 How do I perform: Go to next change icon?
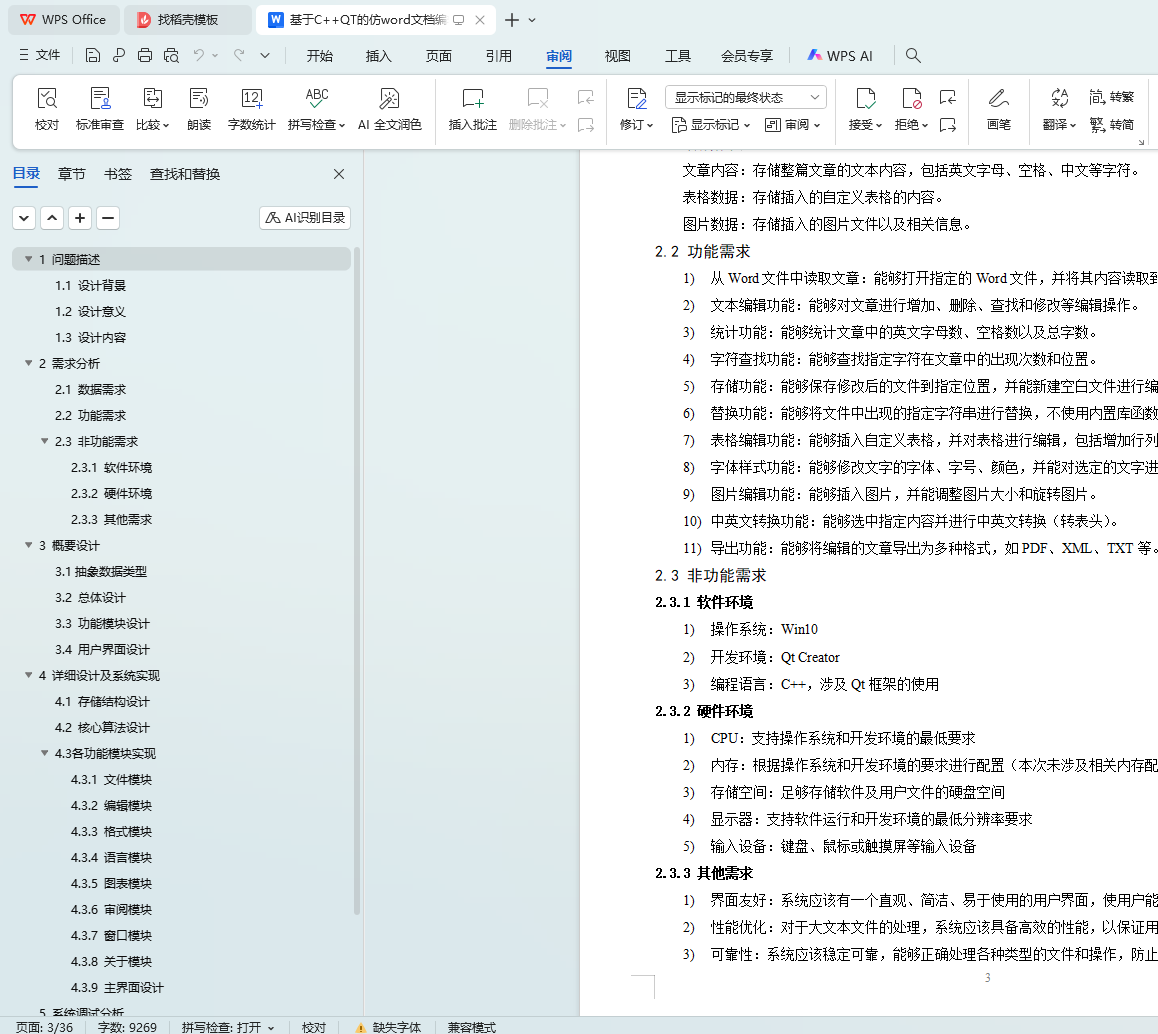948,125
